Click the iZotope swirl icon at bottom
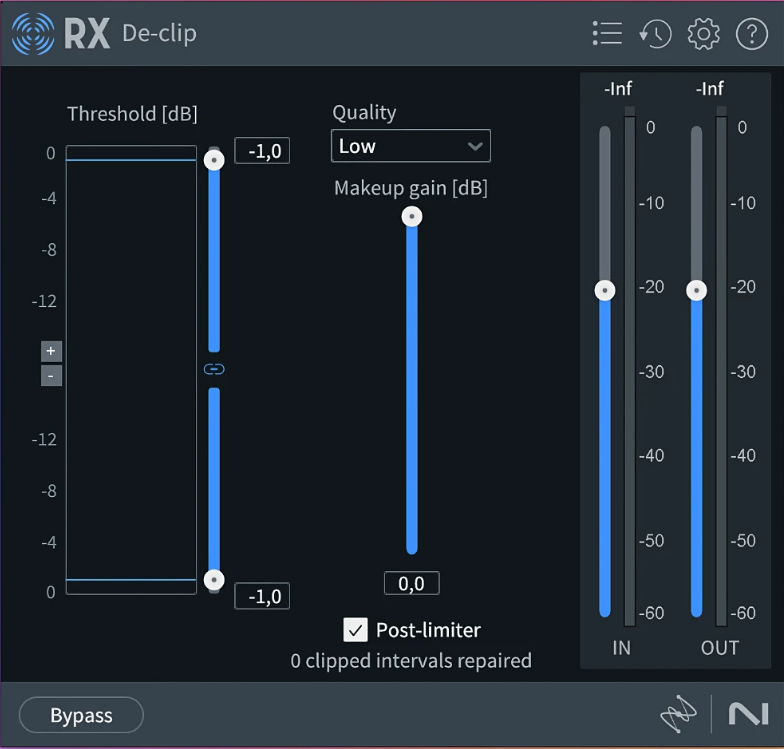Image resolution: width=784 pixels, height=749 pixels. click(677, 714)
